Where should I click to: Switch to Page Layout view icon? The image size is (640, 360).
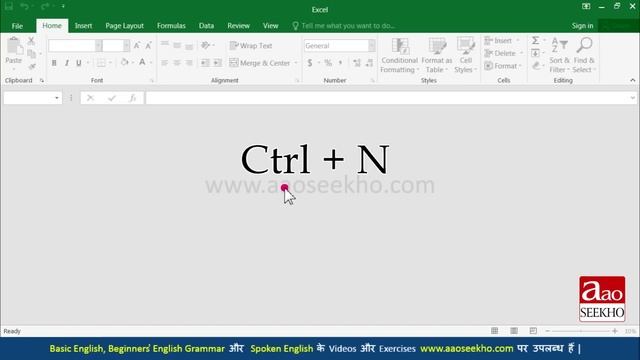pyautogui.click(x=514, y=331)
